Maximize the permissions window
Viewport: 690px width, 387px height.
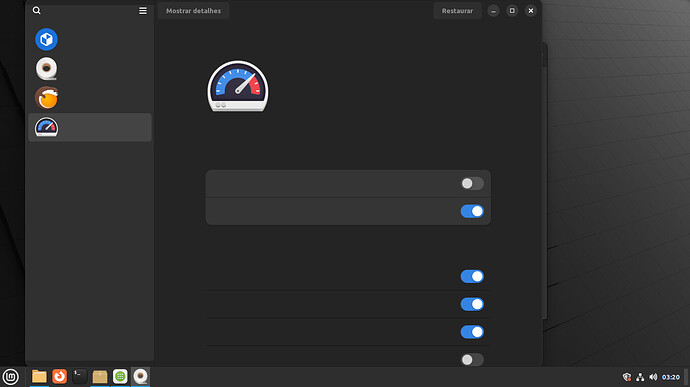coord(512,11)
